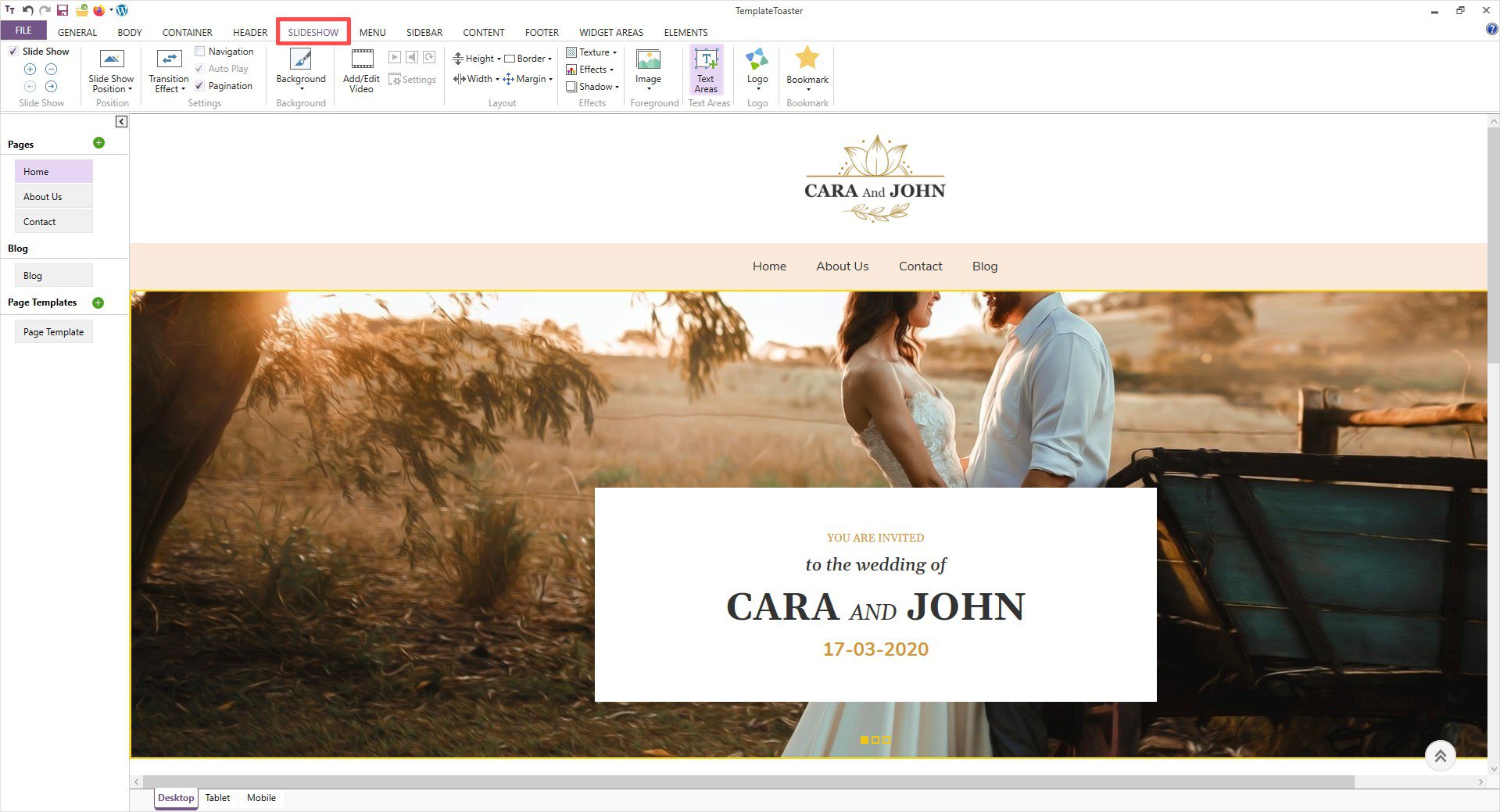Click the Bookmark star icon
The width and height of the screenshot is (1500, 812).
click(807, 59)
